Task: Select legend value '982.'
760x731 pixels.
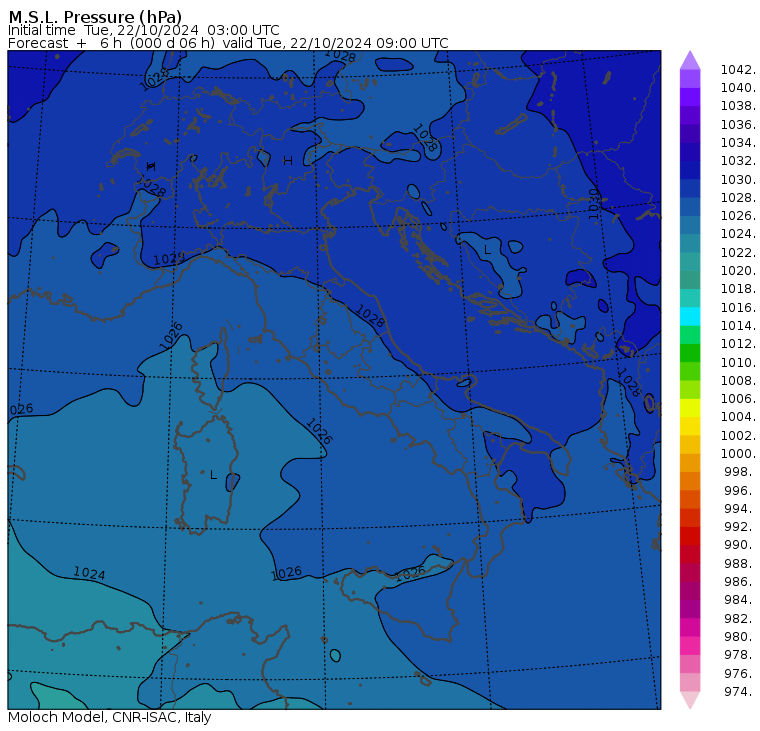Action: (x=740, y=619)
